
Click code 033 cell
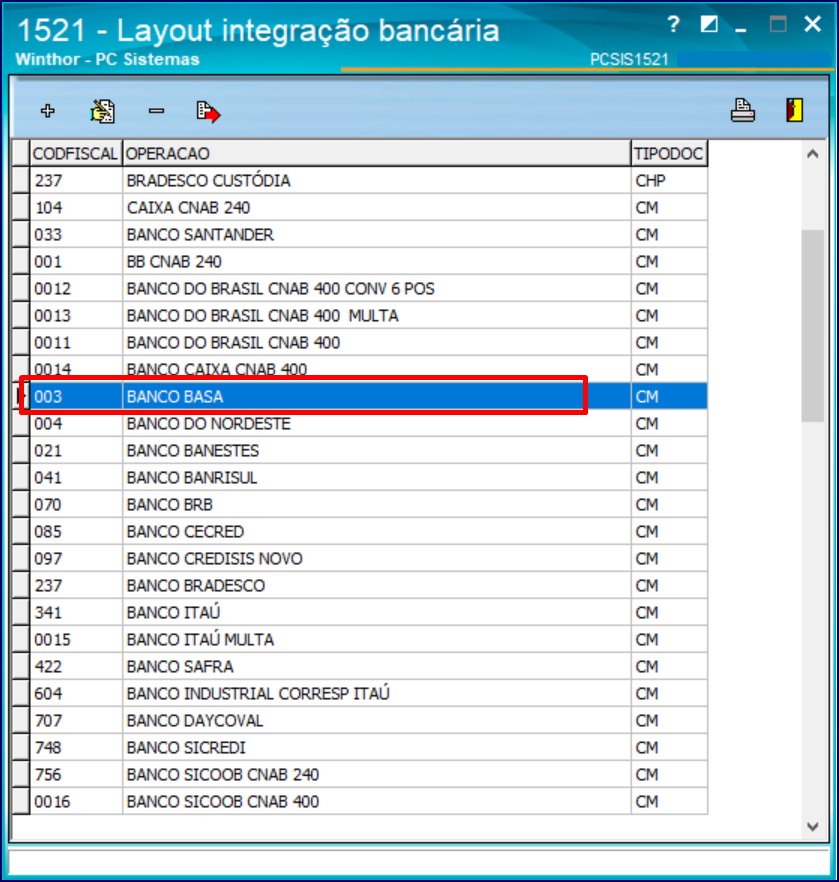pyautogui.click(x=76, y=235)
